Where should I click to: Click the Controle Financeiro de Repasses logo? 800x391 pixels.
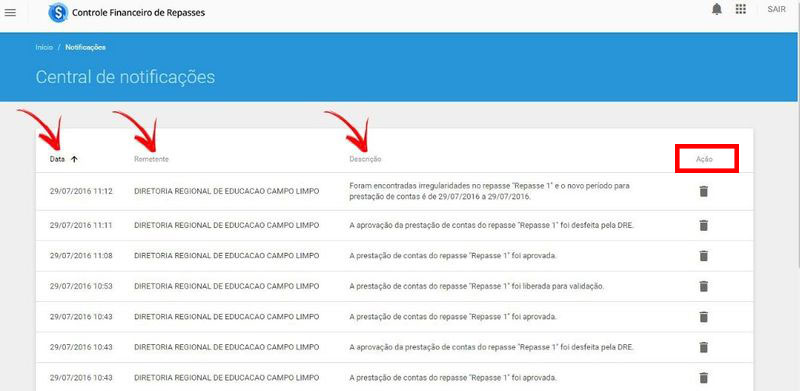tap(58, 12)
